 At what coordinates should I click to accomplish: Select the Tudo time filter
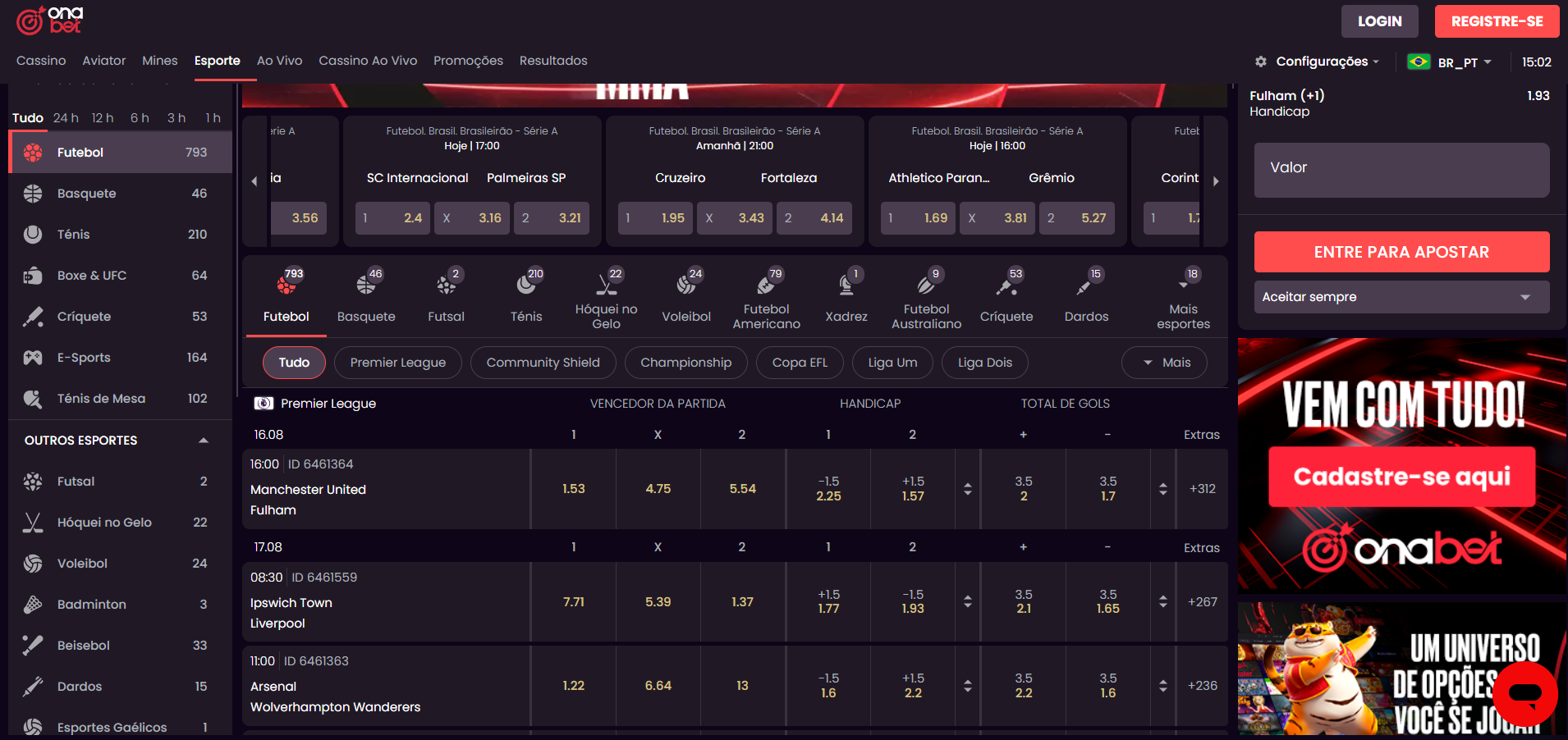pyautogui.click(x=28, y=118)
